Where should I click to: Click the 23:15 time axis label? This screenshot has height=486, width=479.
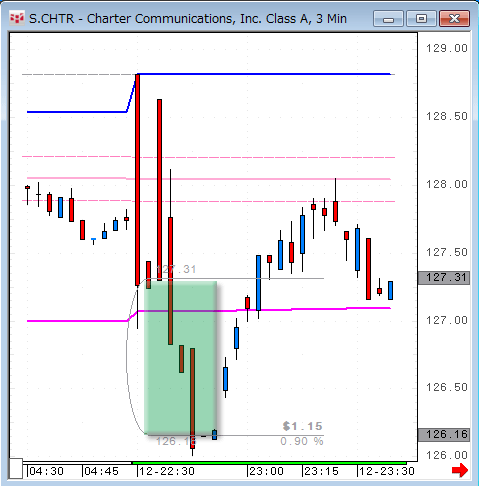pos(321,471)
